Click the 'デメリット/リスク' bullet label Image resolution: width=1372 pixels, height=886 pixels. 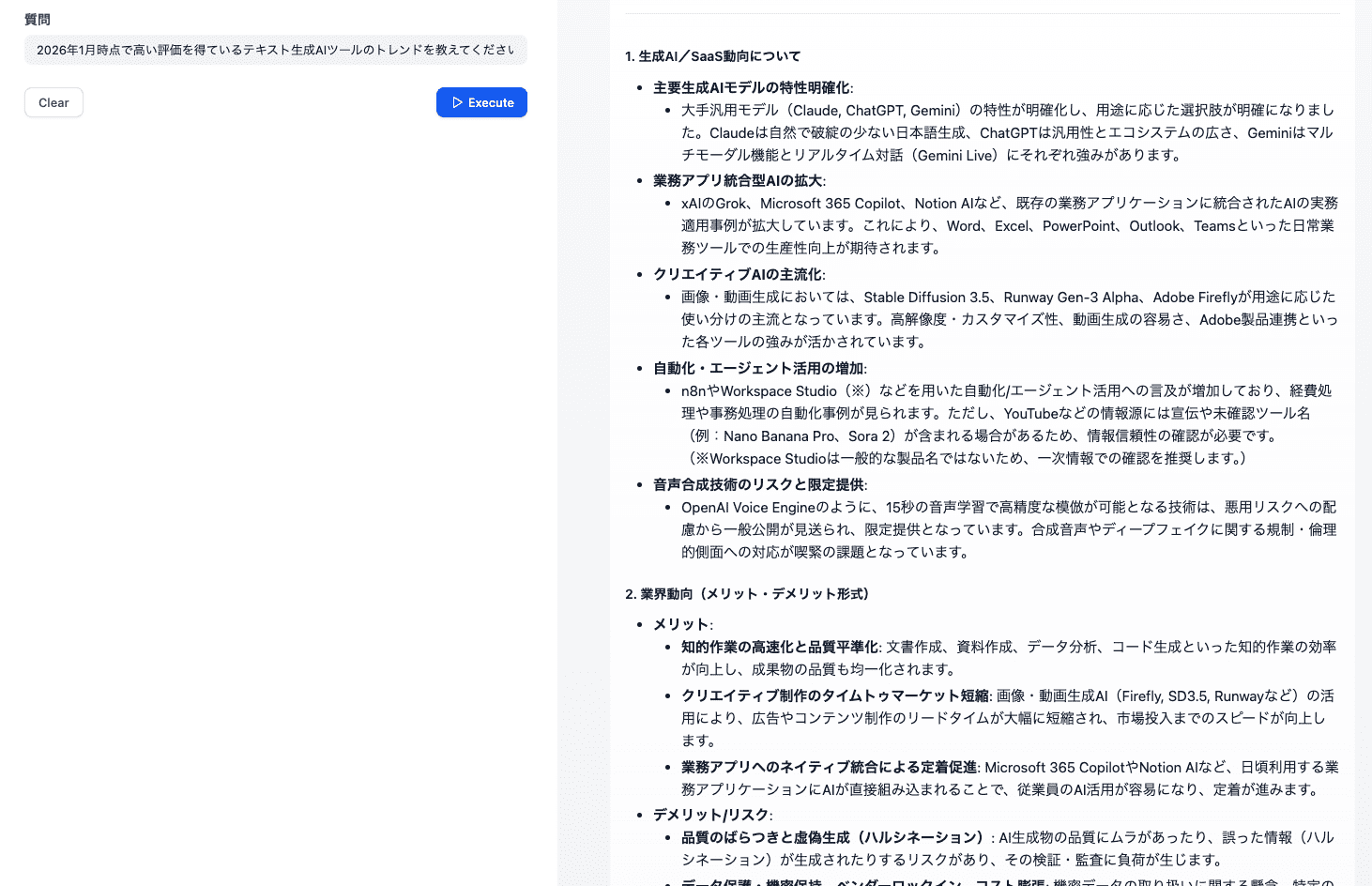(711, 815)
